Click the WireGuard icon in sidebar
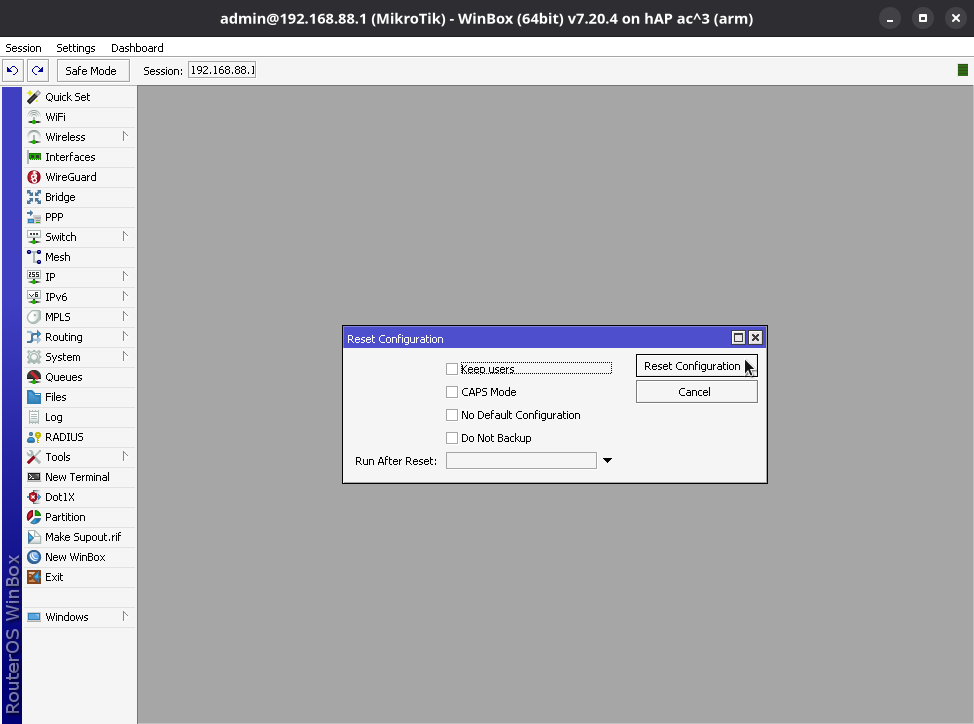 [34, 177]
